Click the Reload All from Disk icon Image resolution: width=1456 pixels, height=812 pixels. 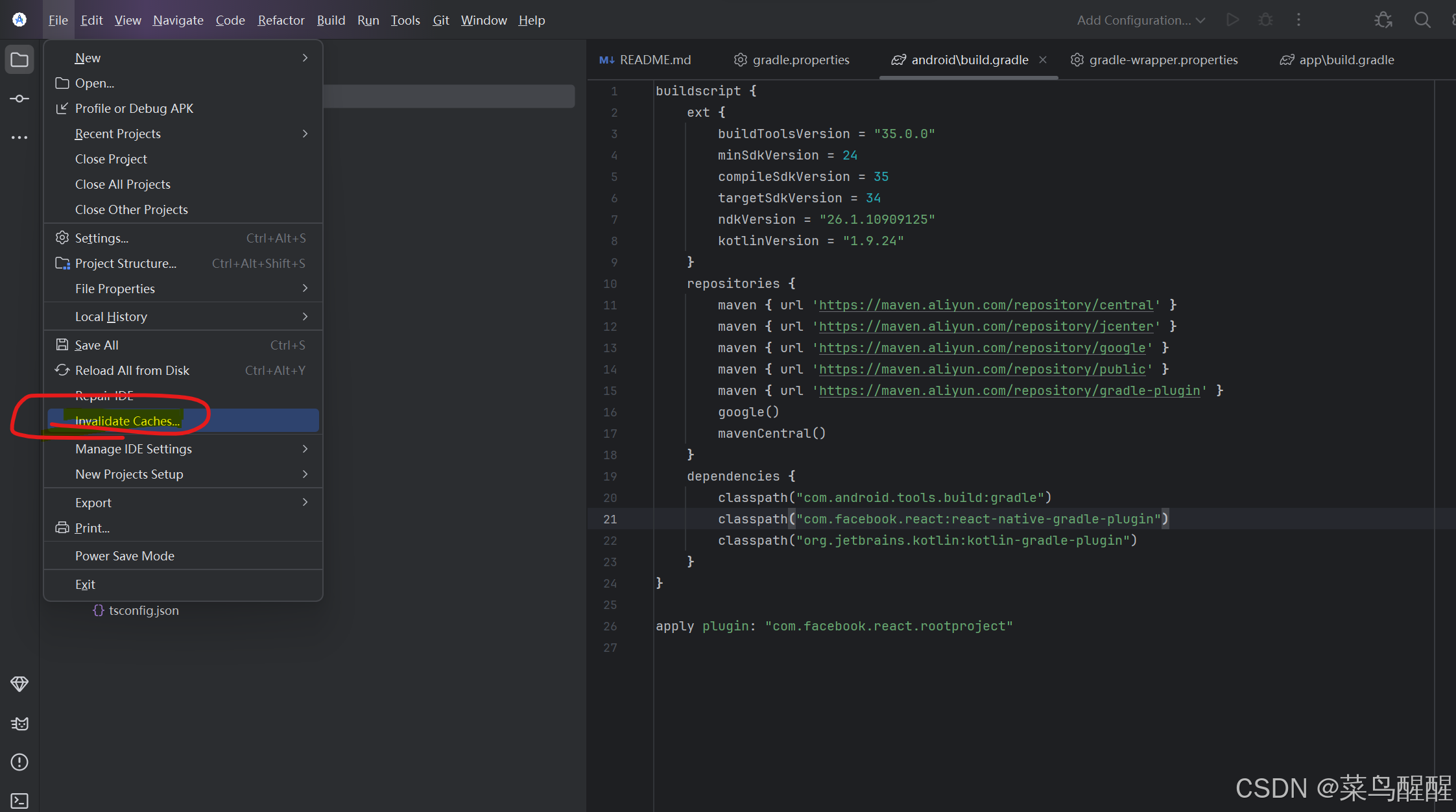(62, 370)
